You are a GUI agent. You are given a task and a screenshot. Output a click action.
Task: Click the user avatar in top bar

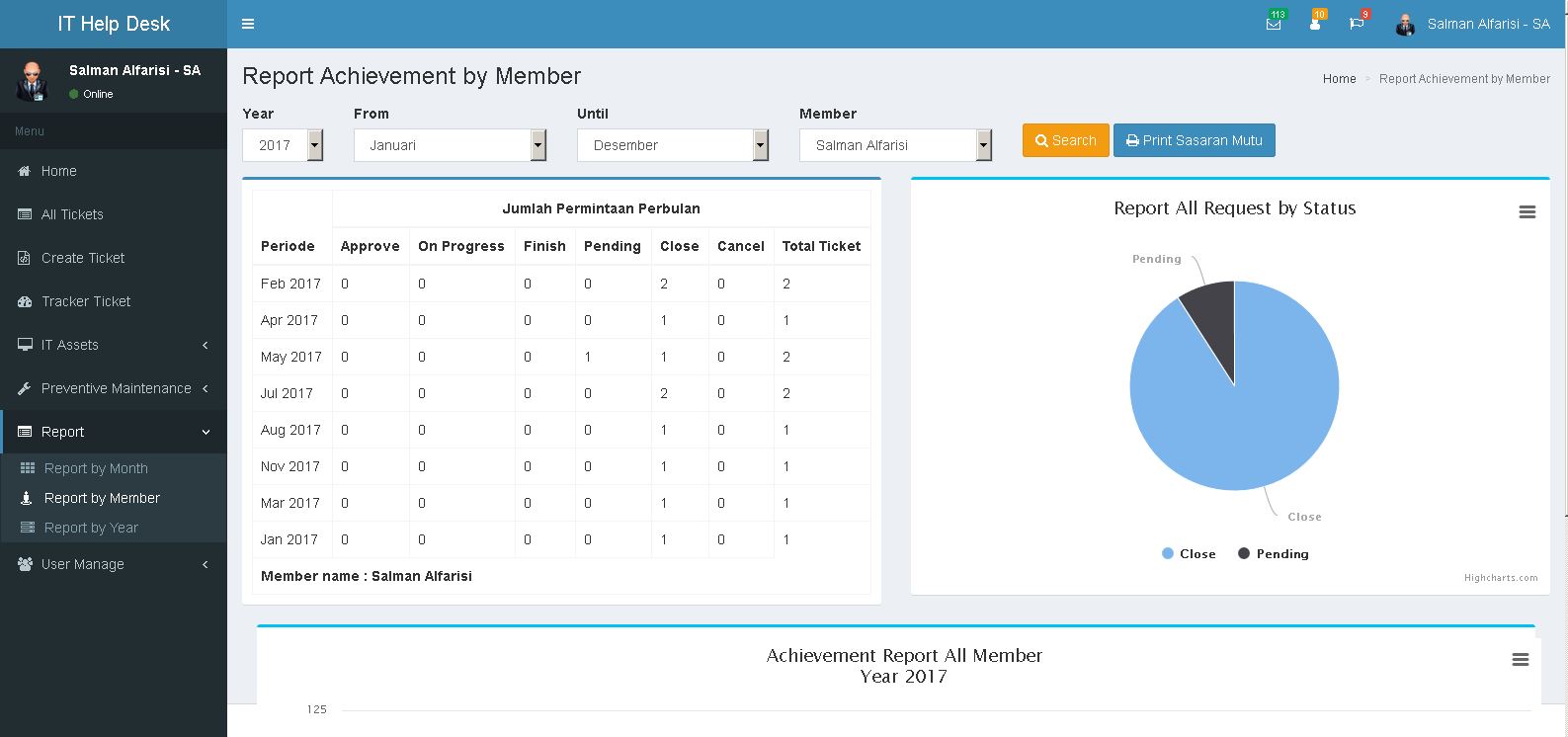(x=1405, y=25)
